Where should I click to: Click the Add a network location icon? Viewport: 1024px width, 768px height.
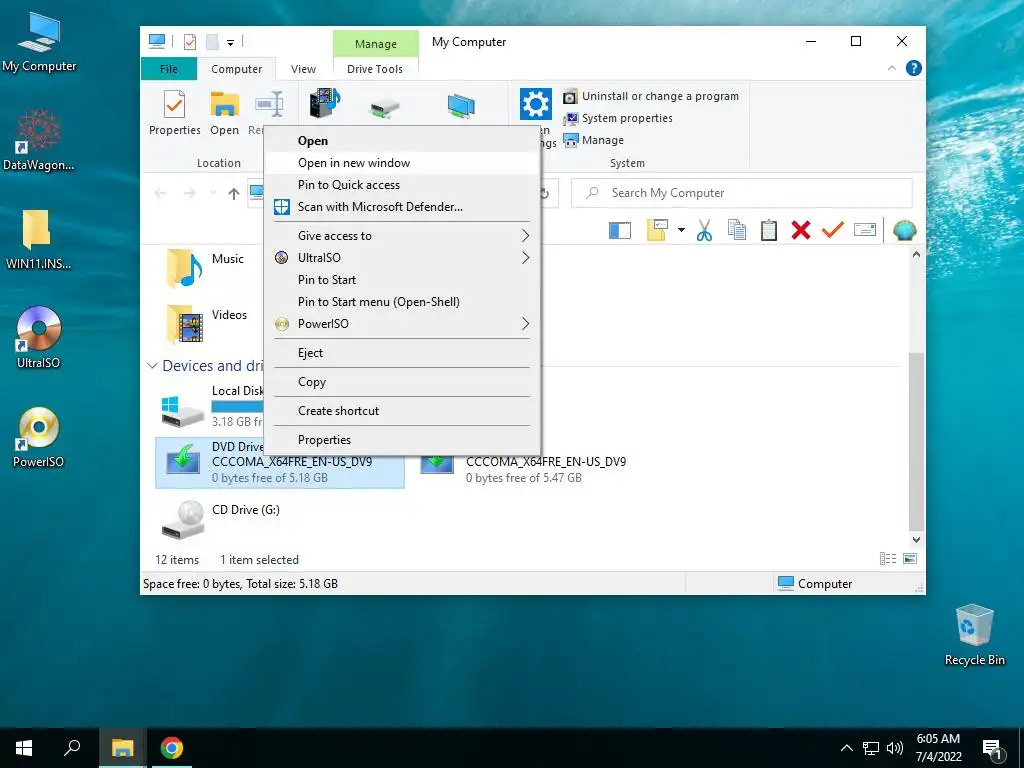point(461,106)
